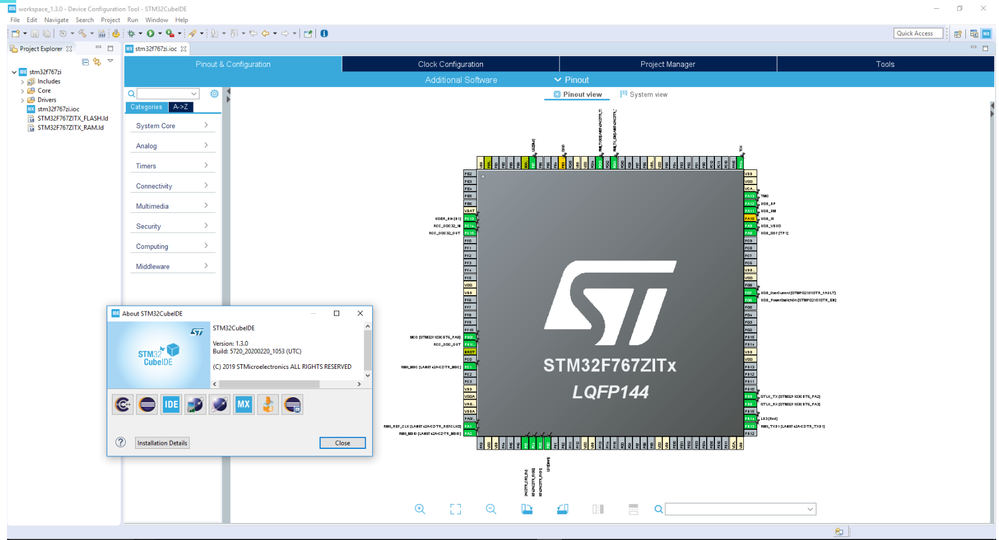Open the C/C++ perspective icon near Quick Access

click(x=974, y=34)
